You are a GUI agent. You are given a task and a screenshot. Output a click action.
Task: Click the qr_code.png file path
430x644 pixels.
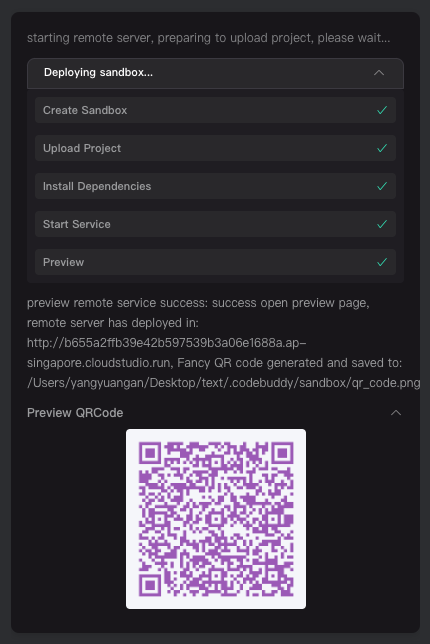pos(223,383)
